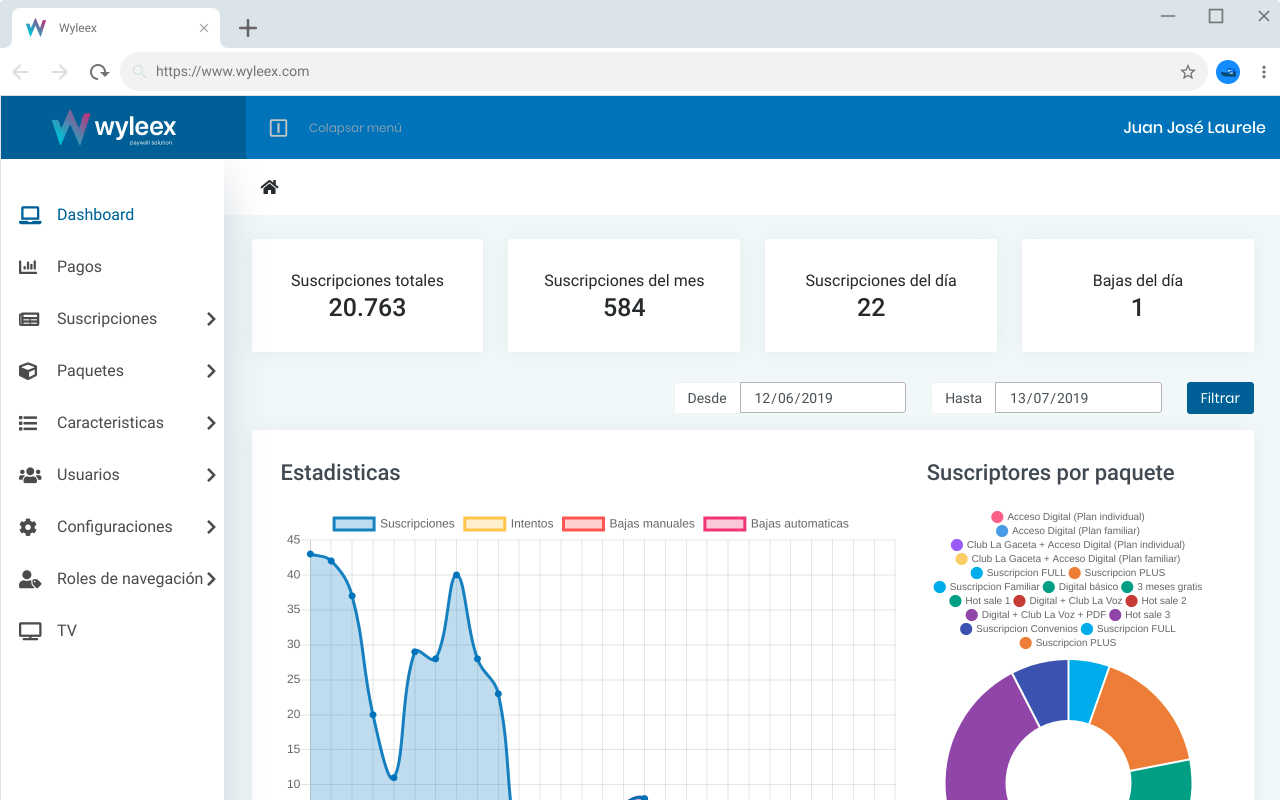Click the TV monitor icon
This screenshot has width=1280, height=800.
pos(30,631)
